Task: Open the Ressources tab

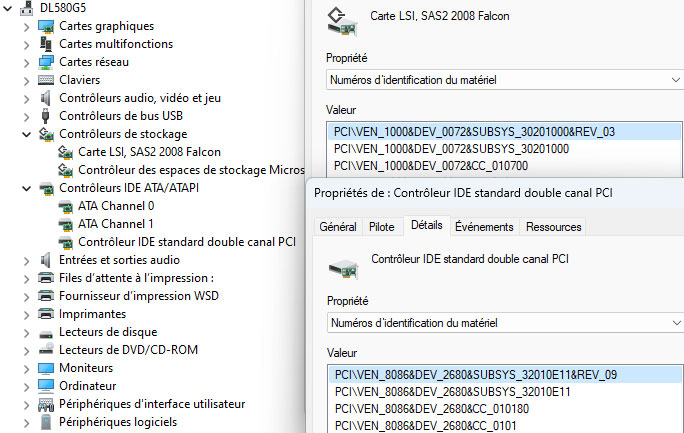Action: (554, 227)
